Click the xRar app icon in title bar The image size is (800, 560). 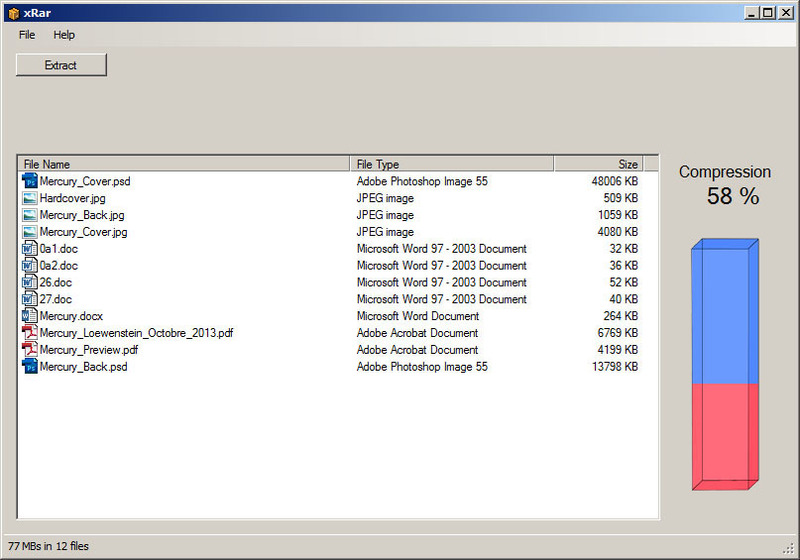click(x=11, y=12)
